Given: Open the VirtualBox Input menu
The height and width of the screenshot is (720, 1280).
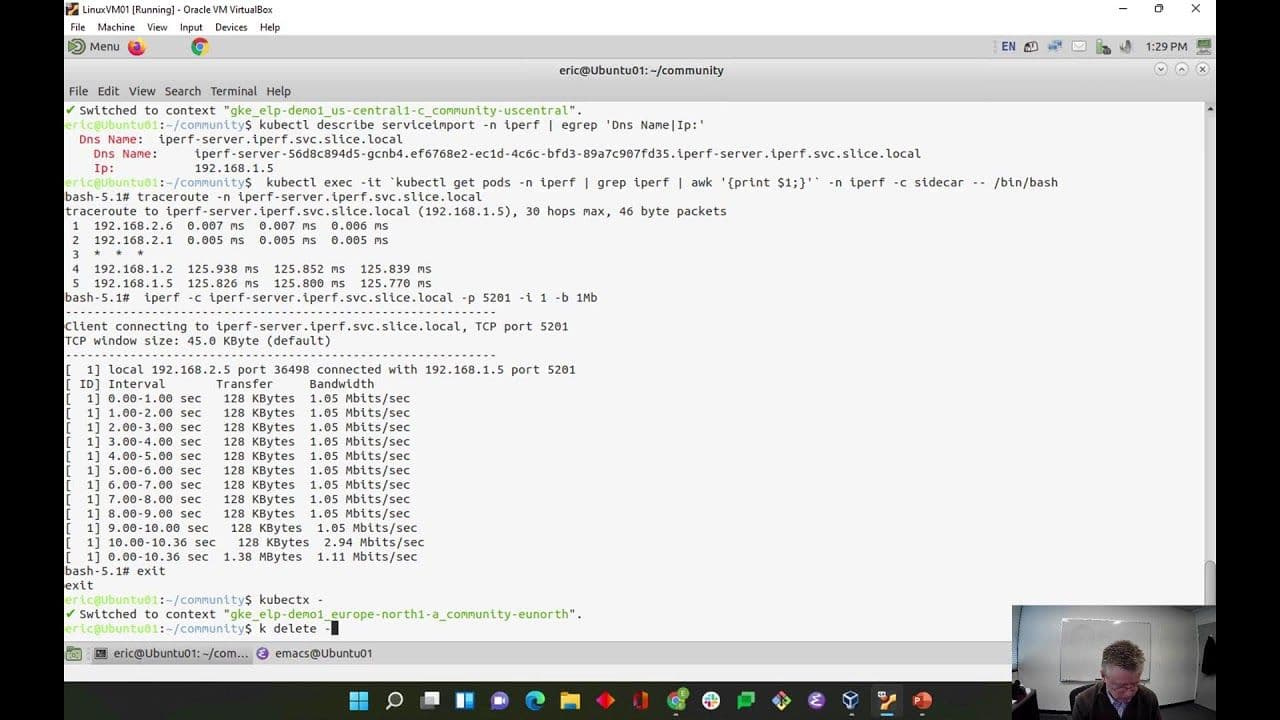Looking at the screenshot, I should coord(191,27).
